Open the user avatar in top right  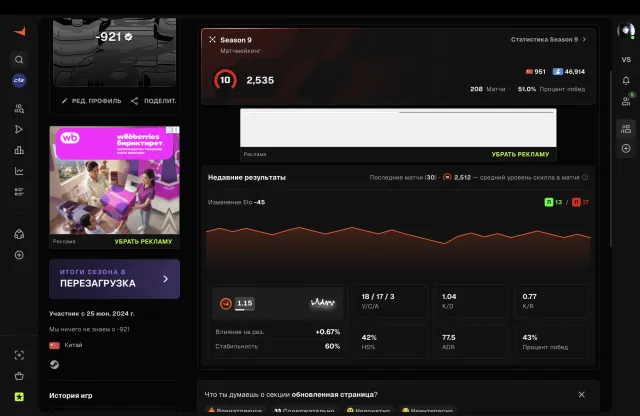point(626,30)
